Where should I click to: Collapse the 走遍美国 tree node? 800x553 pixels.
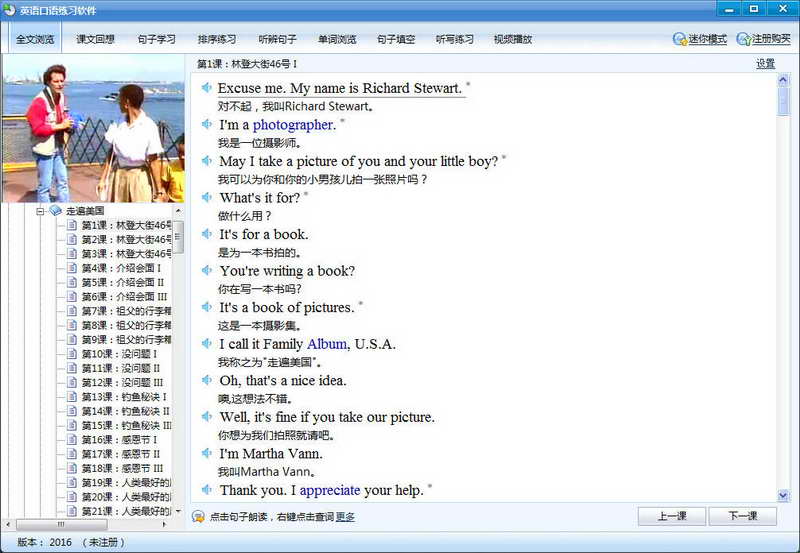[x=40, y=211]
